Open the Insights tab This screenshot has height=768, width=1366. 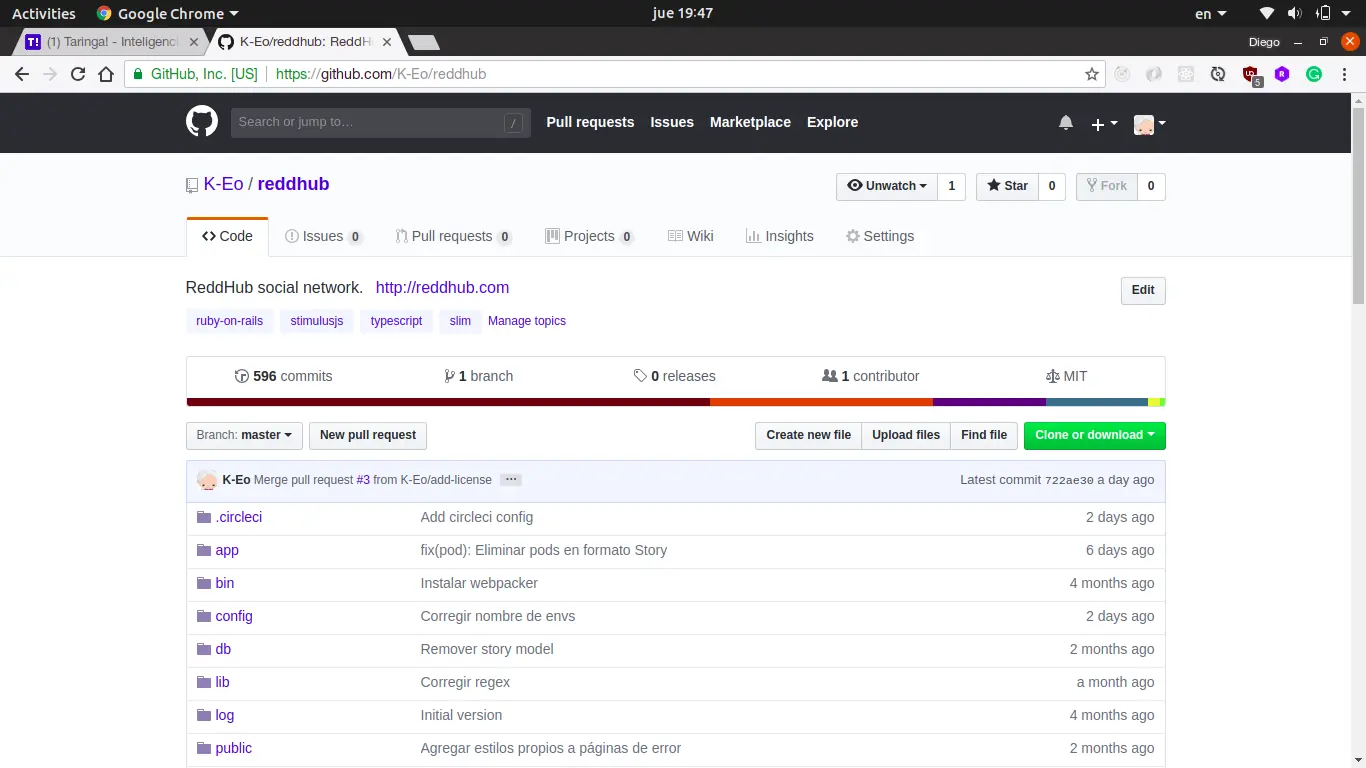pyautogui.click(x=780, y=236)
